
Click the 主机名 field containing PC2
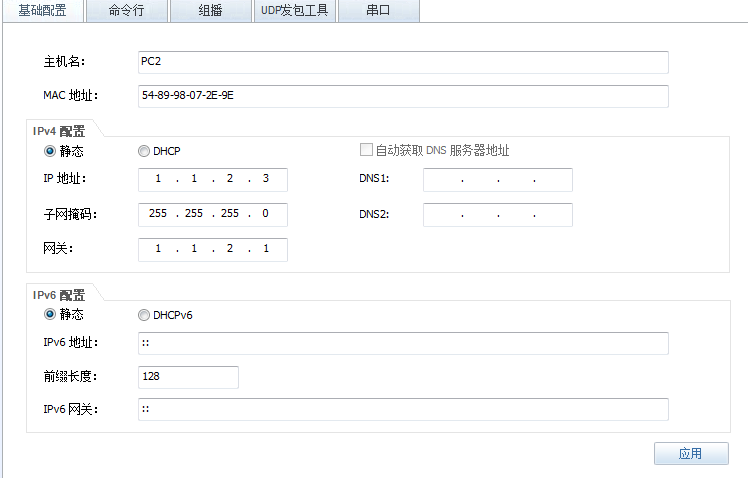pos(403,62)
